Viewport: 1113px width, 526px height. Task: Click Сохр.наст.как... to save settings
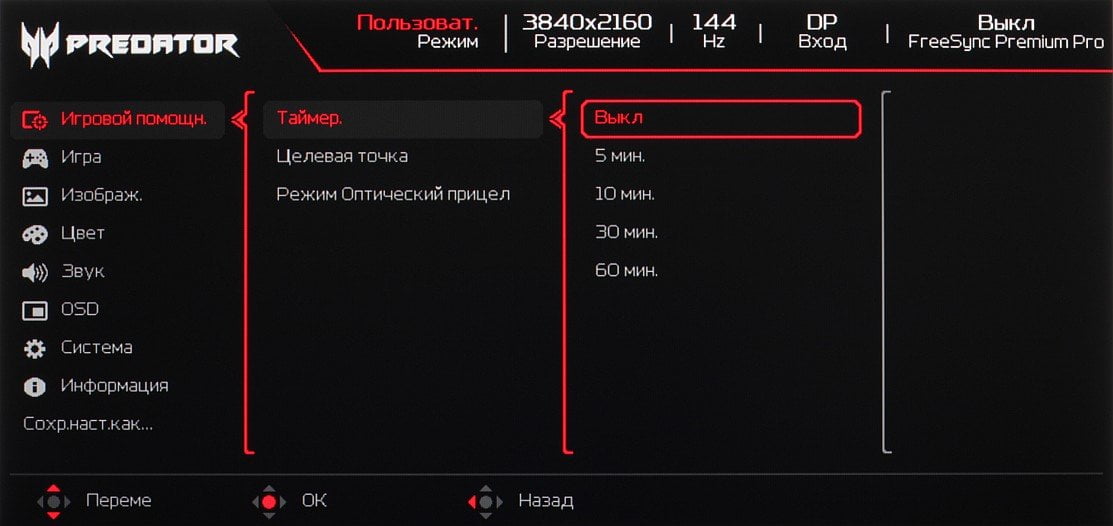pyautogui.click(x=88, y=424)
